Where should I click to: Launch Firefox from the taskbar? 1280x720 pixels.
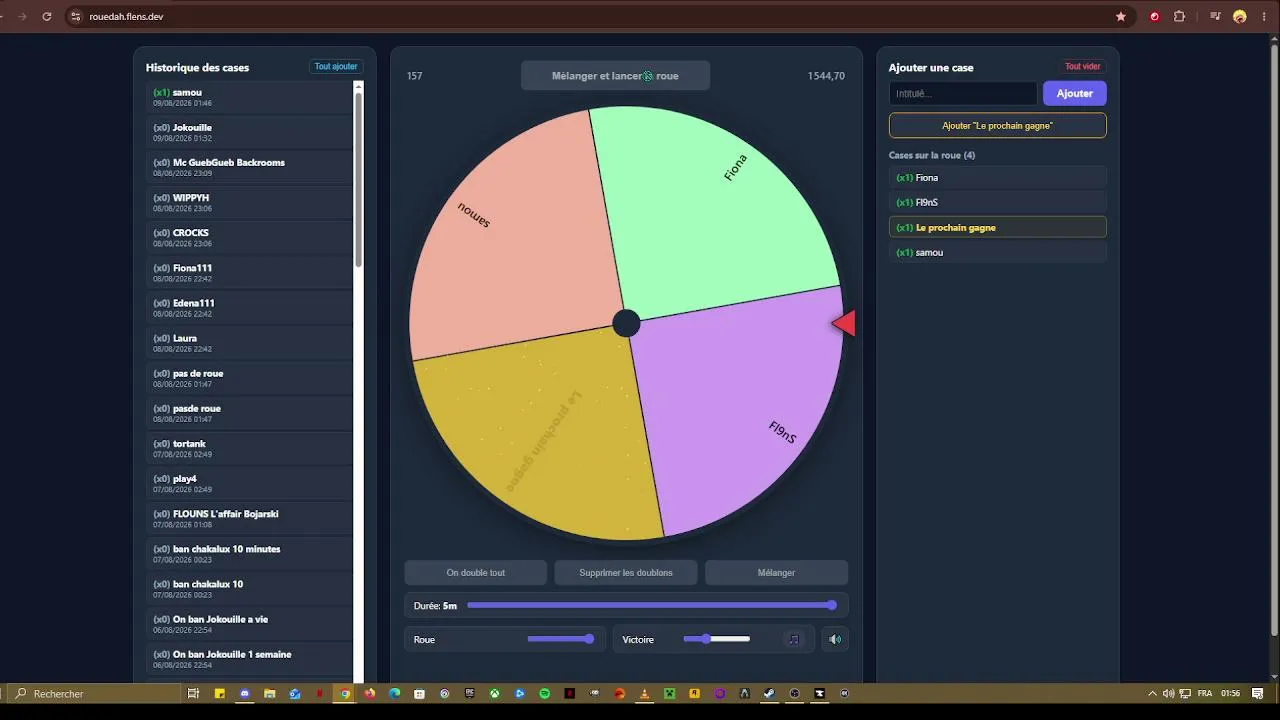(x=370, y=693)
